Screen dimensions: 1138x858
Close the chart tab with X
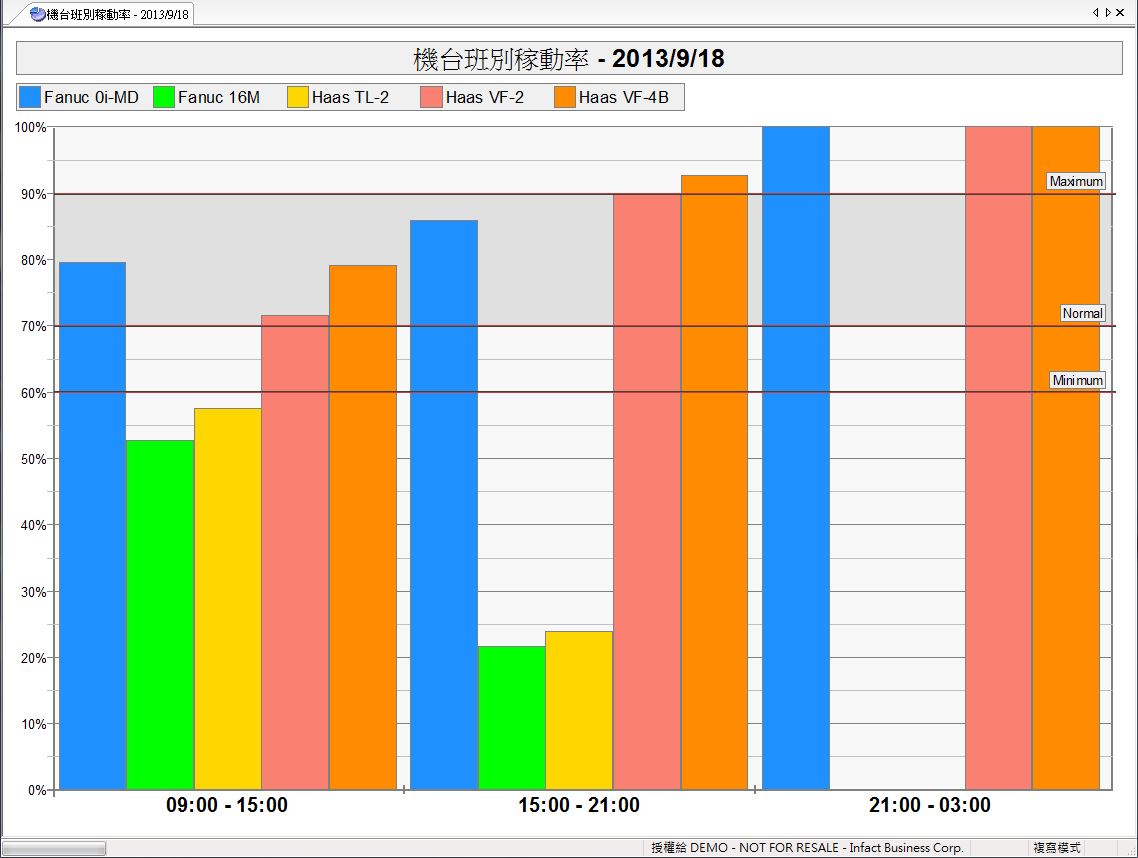(x=1121, y=12)
